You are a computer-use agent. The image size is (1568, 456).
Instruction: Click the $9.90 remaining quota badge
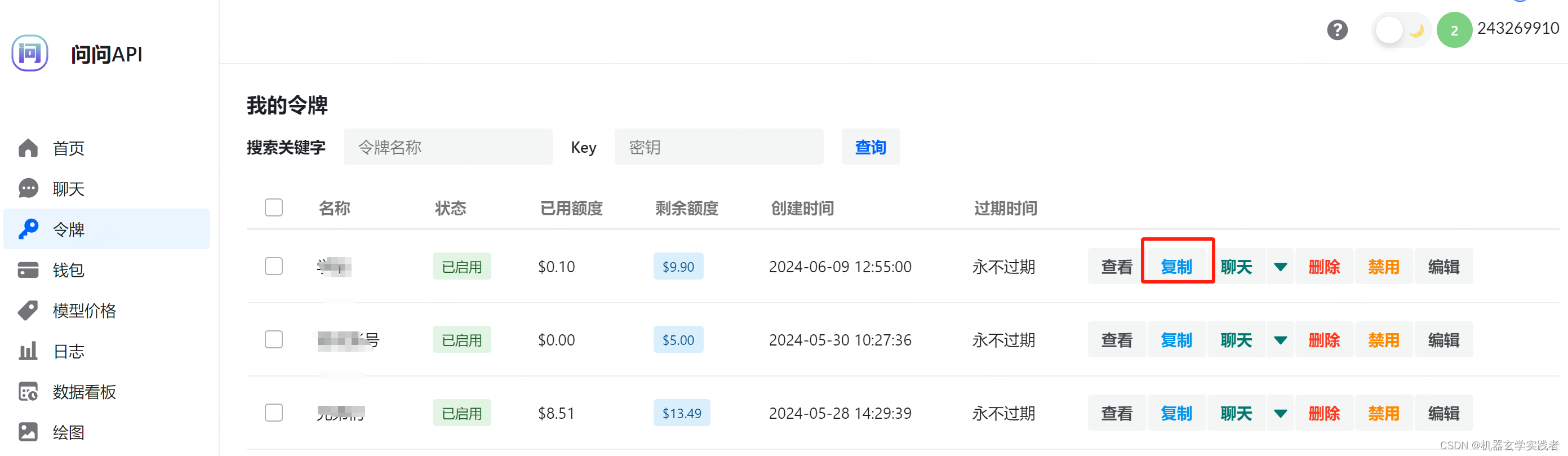[x=678, y=267]
